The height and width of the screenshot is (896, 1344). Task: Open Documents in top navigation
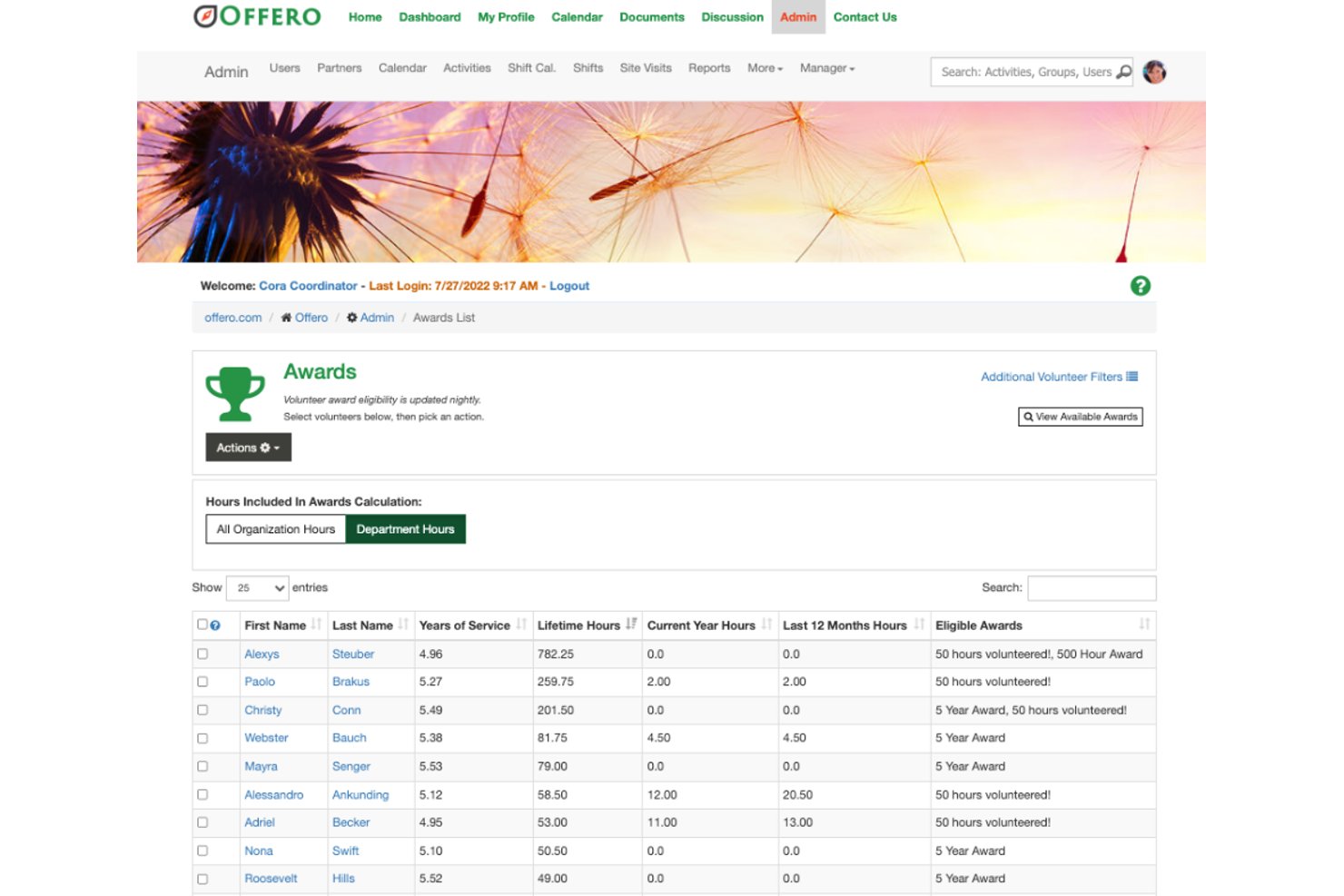click(652, 17)
